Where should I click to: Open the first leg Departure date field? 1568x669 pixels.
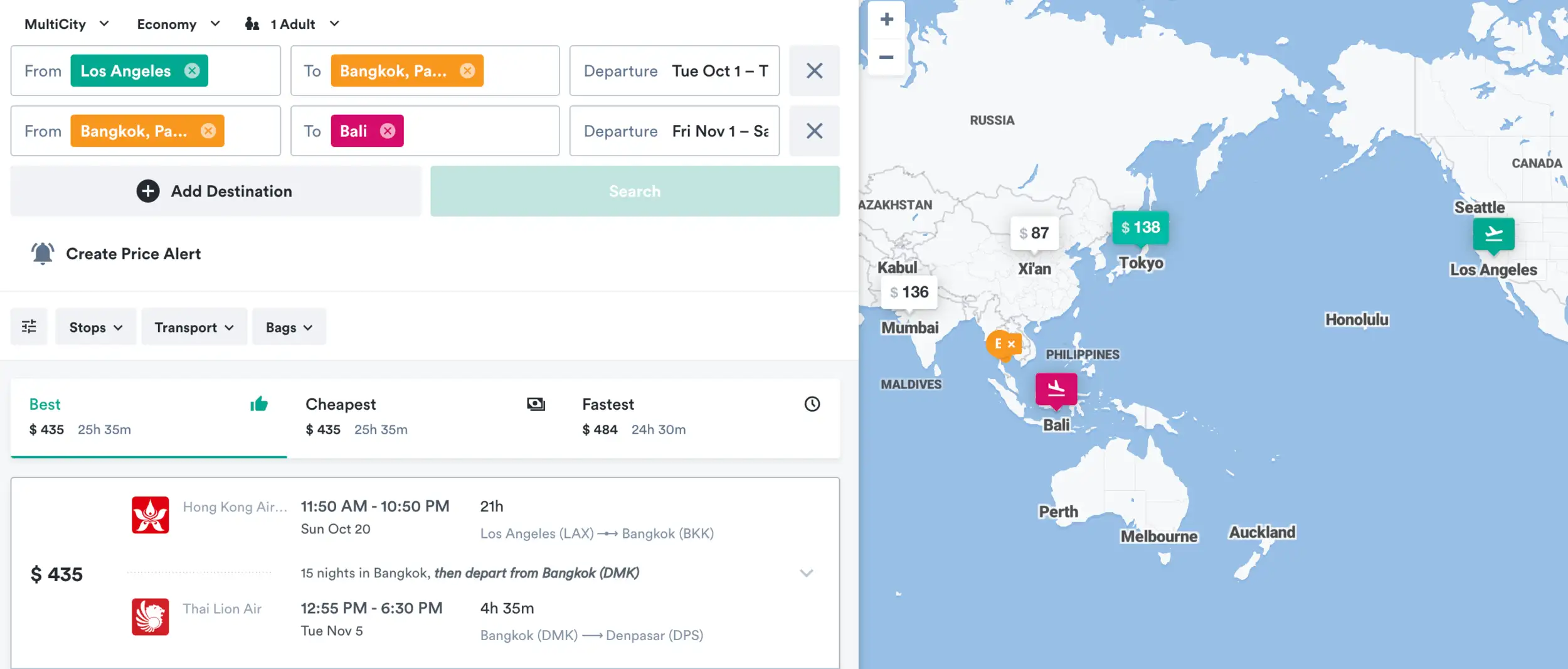(674, 71)
